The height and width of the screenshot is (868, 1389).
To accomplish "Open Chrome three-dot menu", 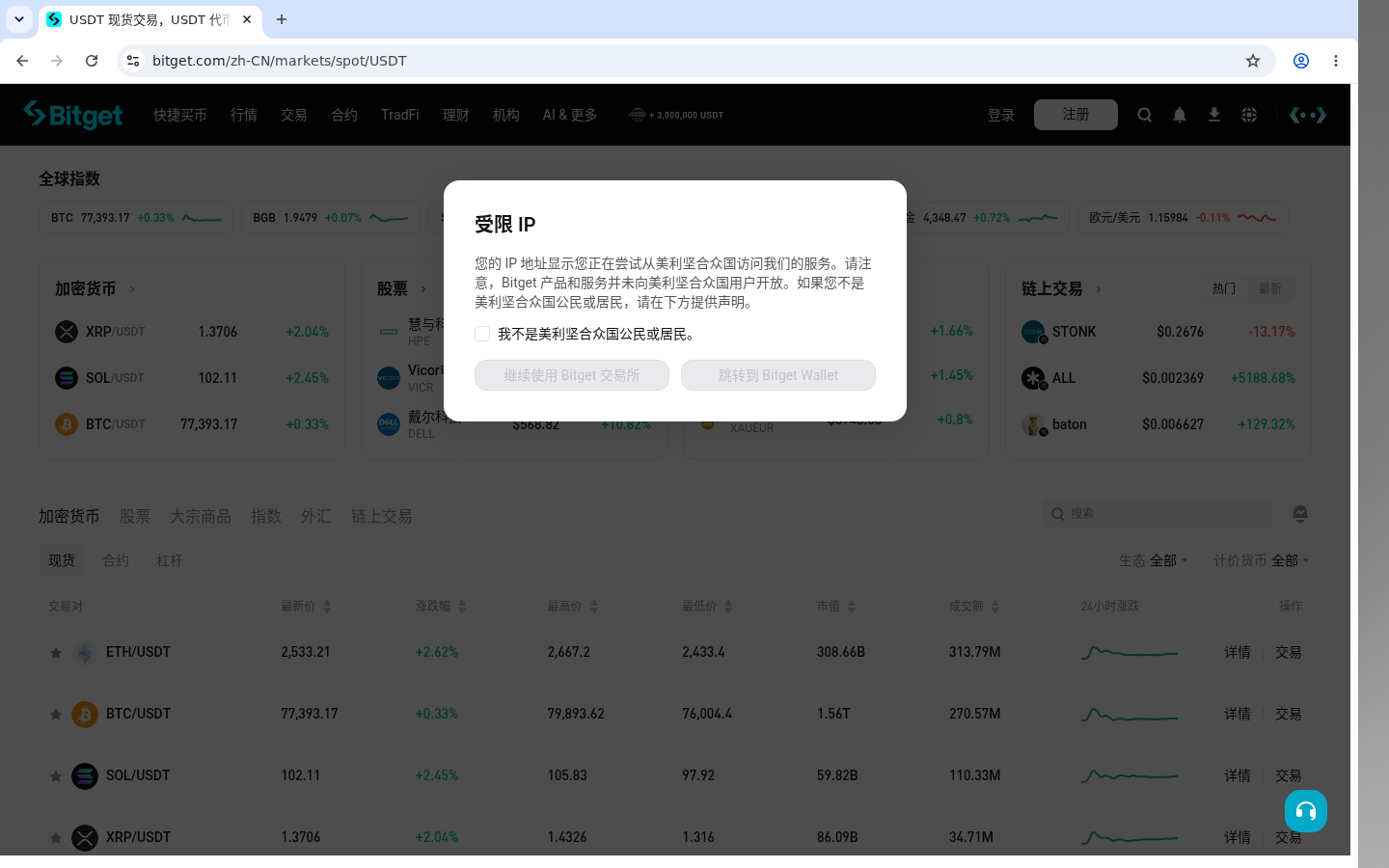I will click(x=1336, y=61).
